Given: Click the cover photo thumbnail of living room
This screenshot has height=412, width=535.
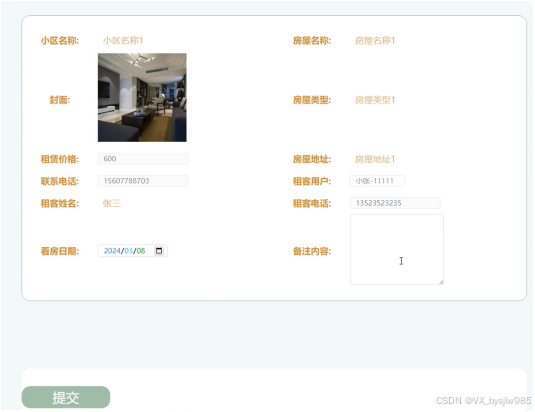Looking at the screenshot, I should (x=142, y=98).
